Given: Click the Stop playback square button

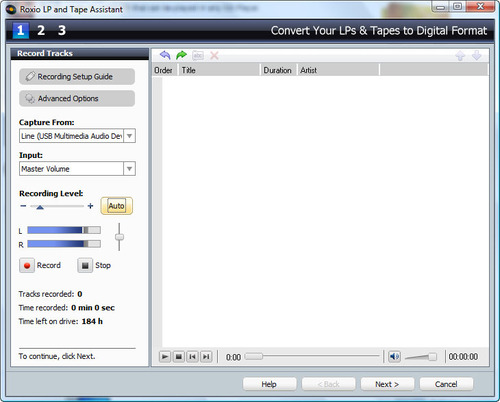Looking at the screenshot, I should coord(179,357).
